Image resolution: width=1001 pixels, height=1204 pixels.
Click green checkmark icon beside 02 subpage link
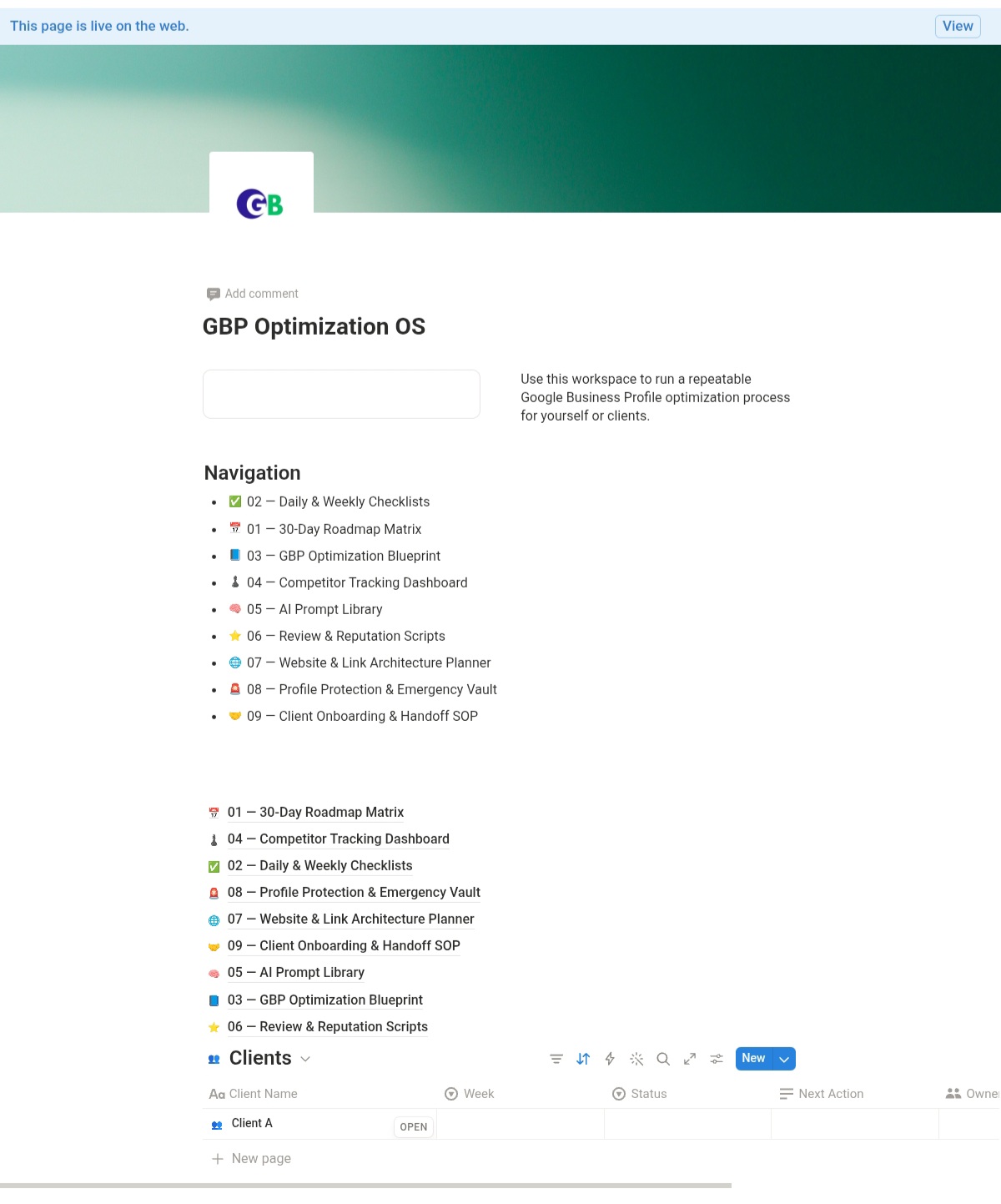click(214, 866)
